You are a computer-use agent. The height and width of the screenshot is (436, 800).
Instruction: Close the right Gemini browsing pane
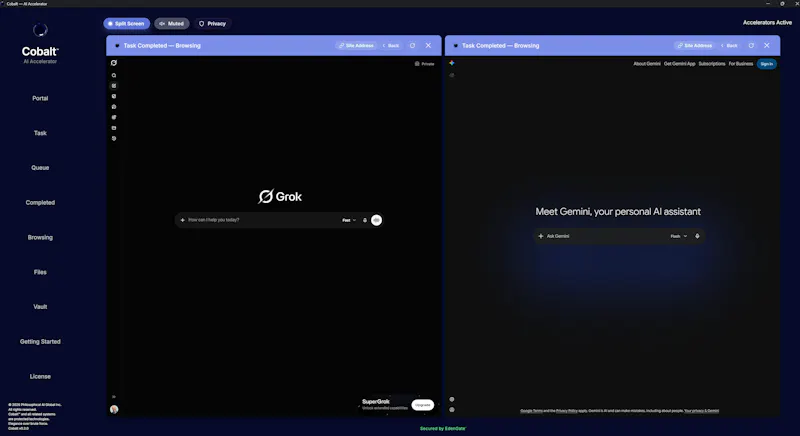[766, 45]
